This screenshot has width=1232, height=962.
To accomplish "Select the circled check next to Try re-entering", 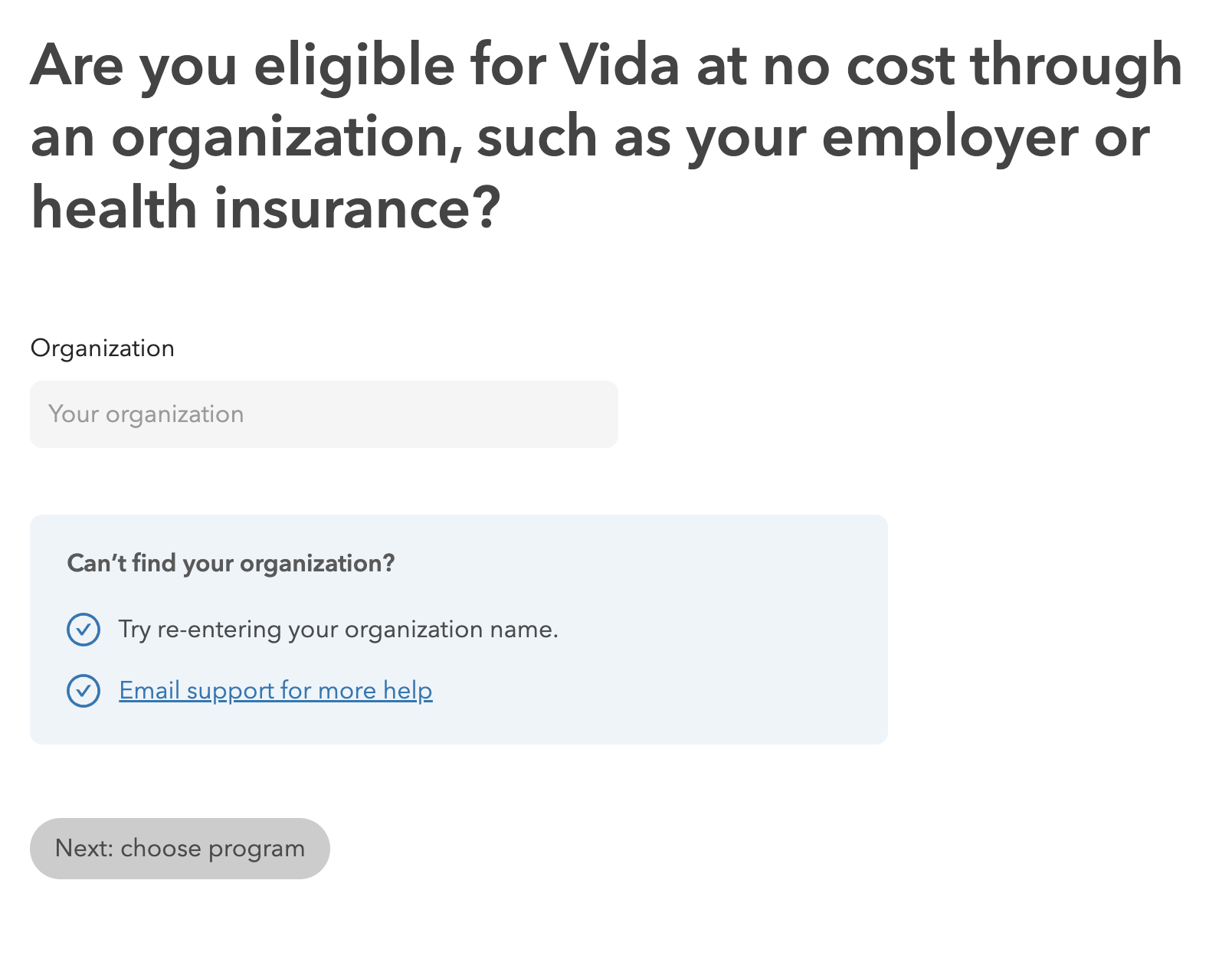I will point(84,630).
